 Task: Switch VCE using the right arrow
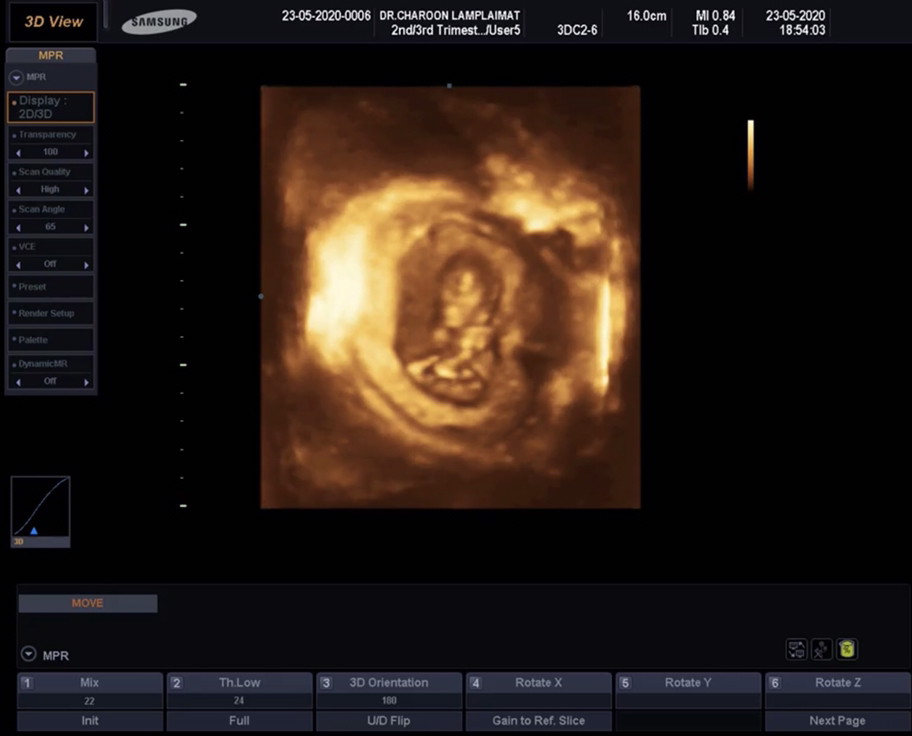coord(86,265)
